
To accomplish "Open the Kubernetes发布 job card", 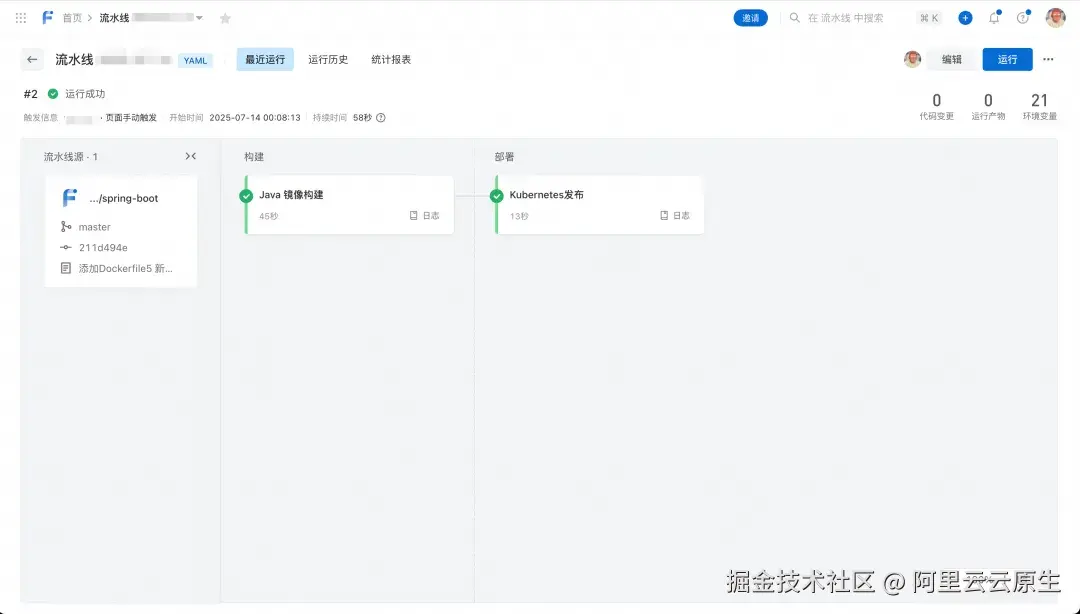I will 599,205.
